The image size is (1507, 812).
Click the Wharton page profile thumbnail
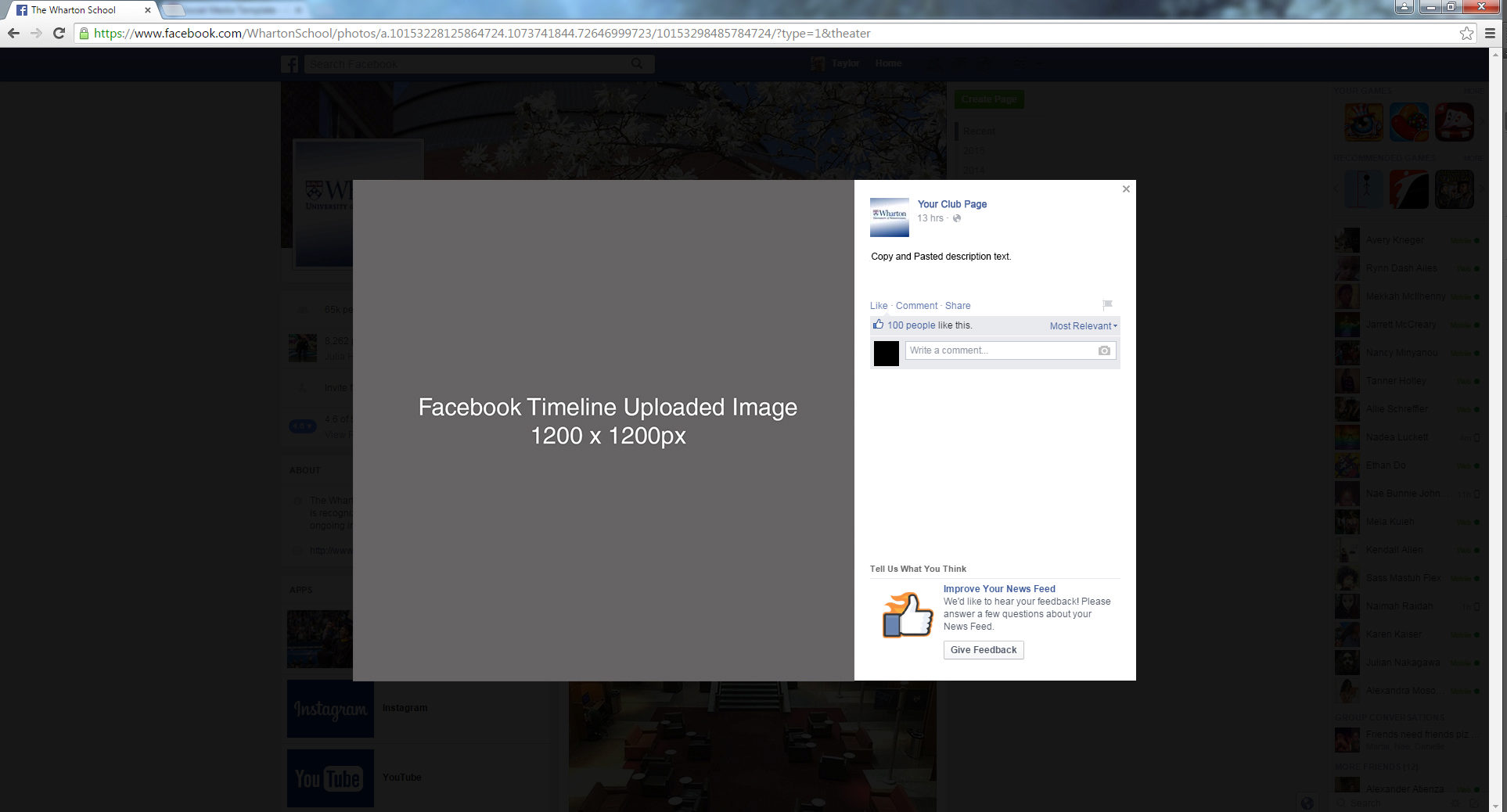[890, 217]
